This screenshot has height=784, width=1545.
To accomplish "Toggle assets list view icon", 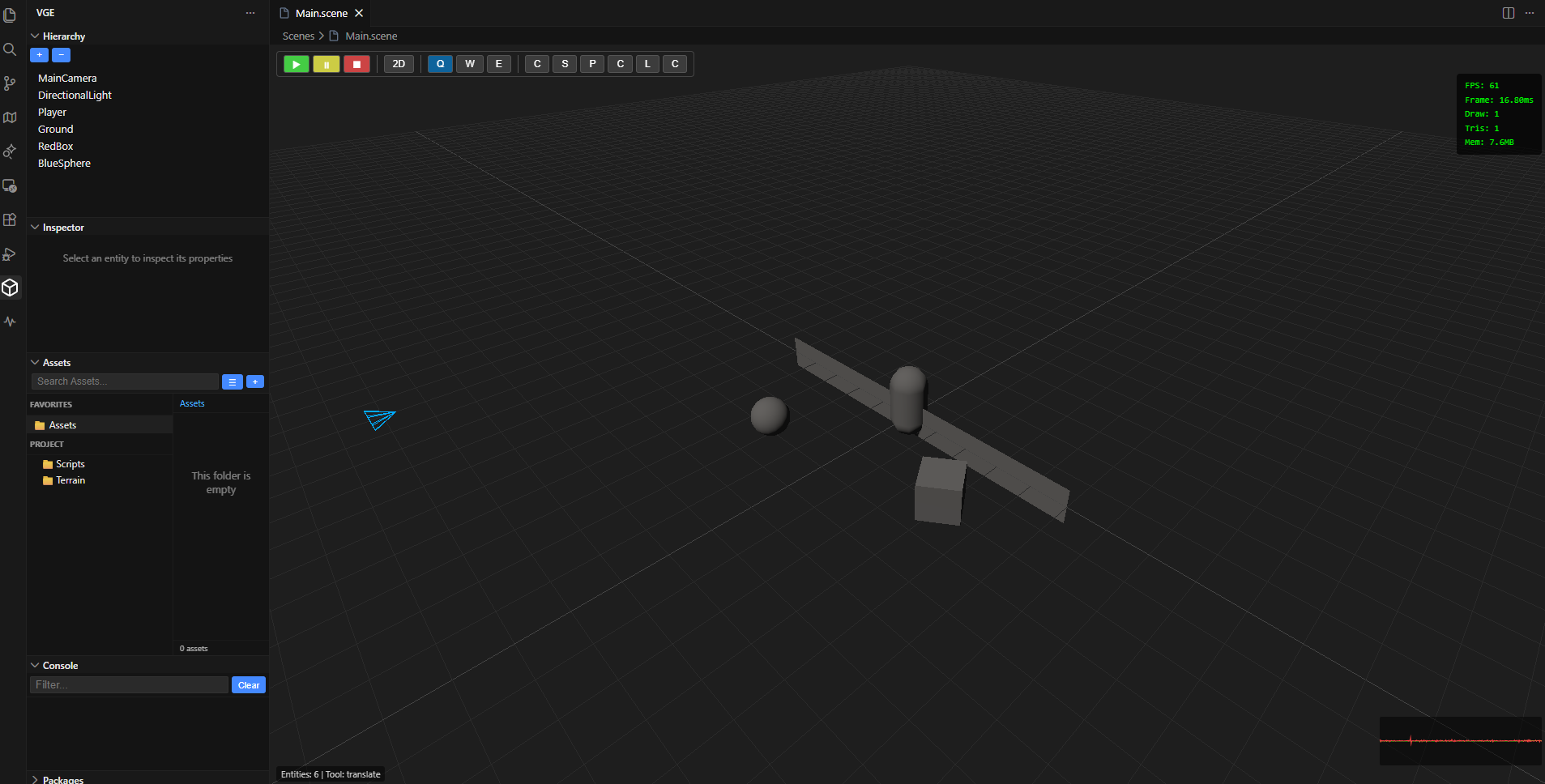I will point(233,381).
